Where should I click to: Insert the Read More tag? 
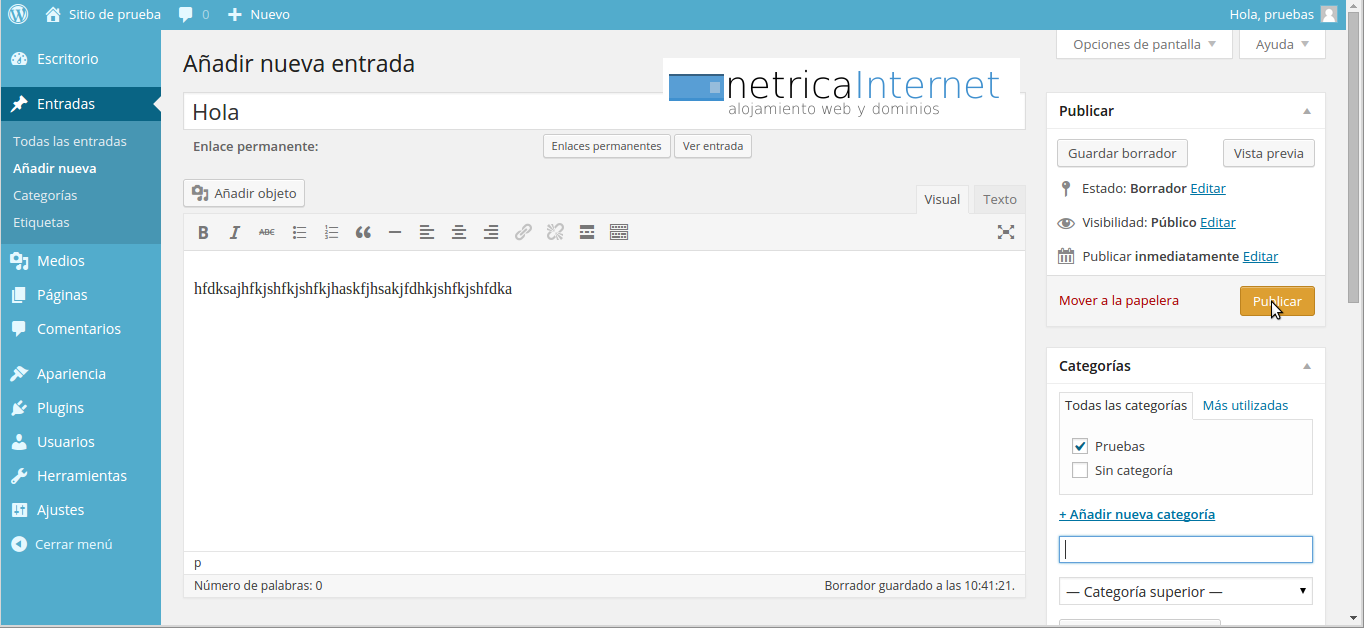[x=587, y=232]
